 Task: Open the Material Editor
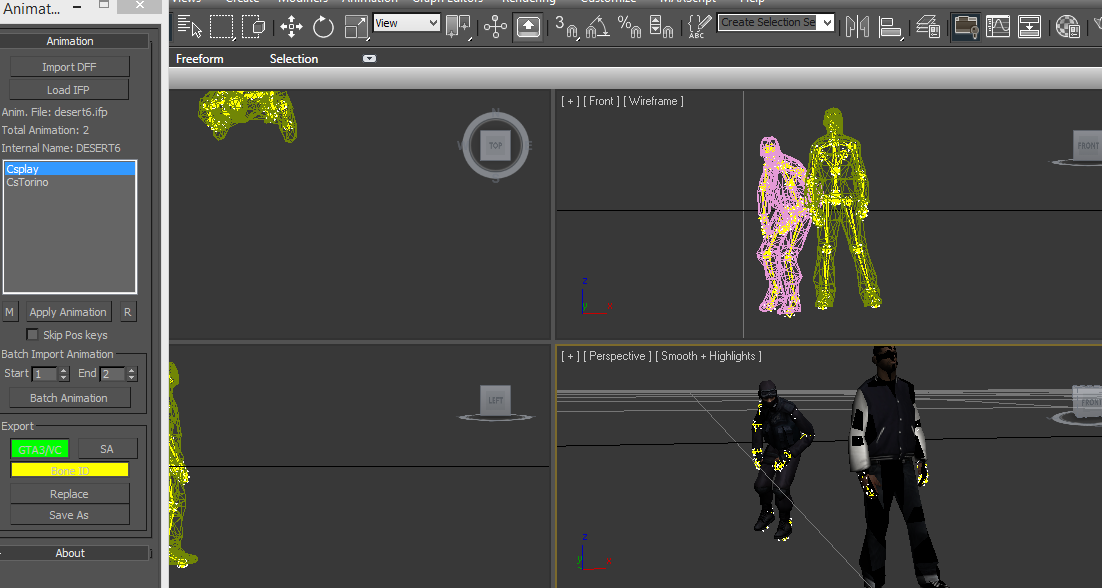1068,27
